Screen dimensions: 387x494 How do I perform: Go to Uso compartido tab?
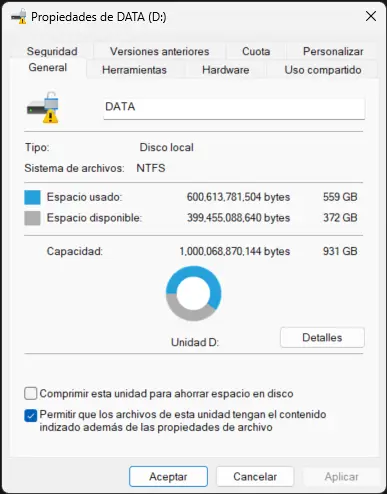coord(323,70)
